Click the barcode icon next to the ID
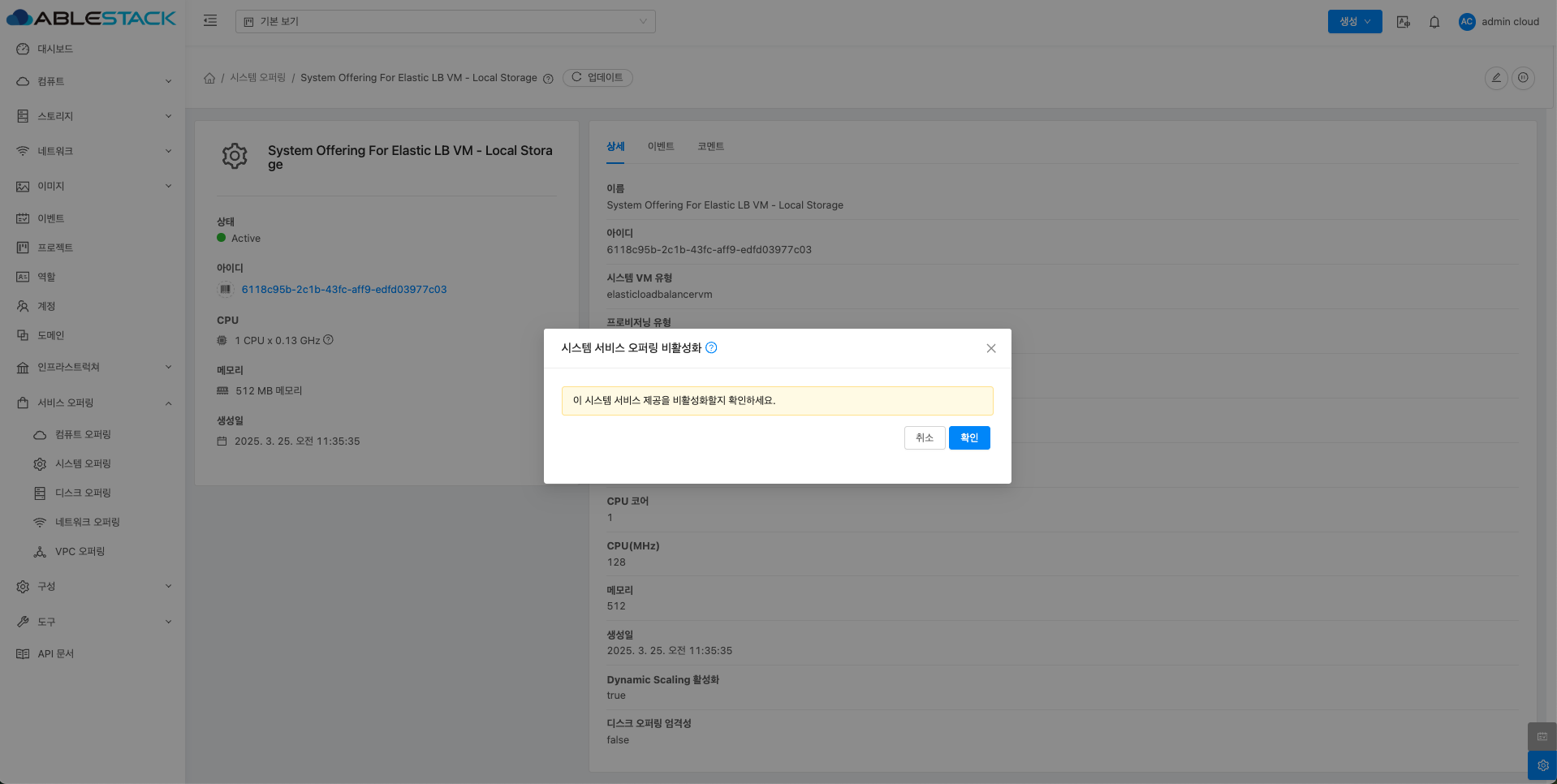This screenshot has height=784, width=1557. (x=226, y=289)
